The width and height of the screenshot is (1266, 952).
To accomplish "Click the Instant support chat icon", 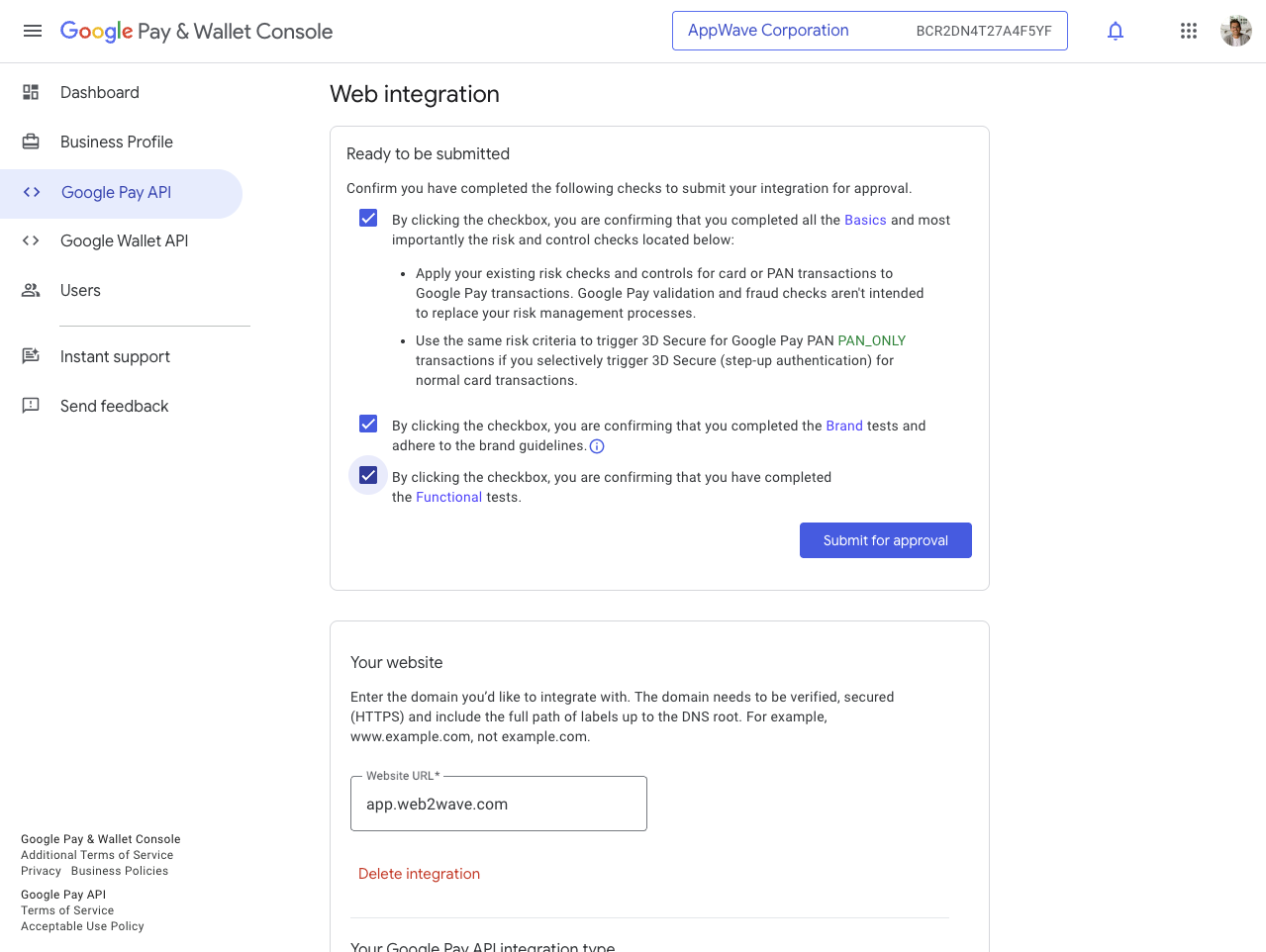I will [x=31, y=356].
